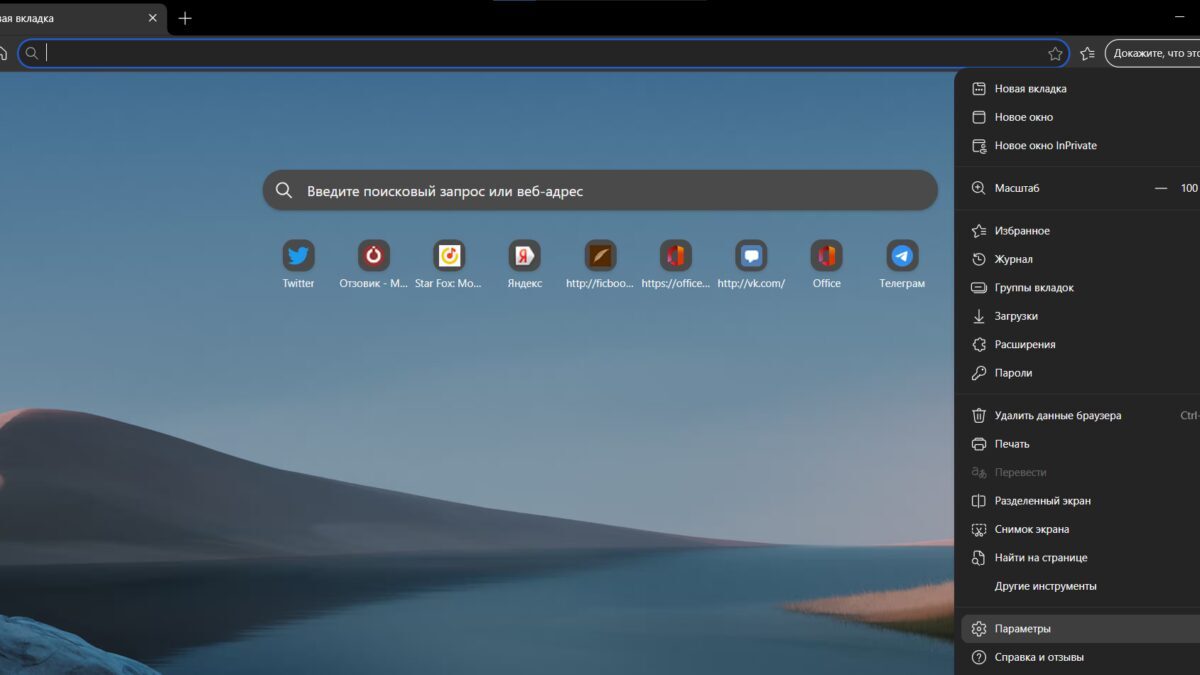Choose Новое окно InPrivate in the menu
The width and height of the screenshot is (1200, 675).
pyautogui.click(x=1078, y=145)
